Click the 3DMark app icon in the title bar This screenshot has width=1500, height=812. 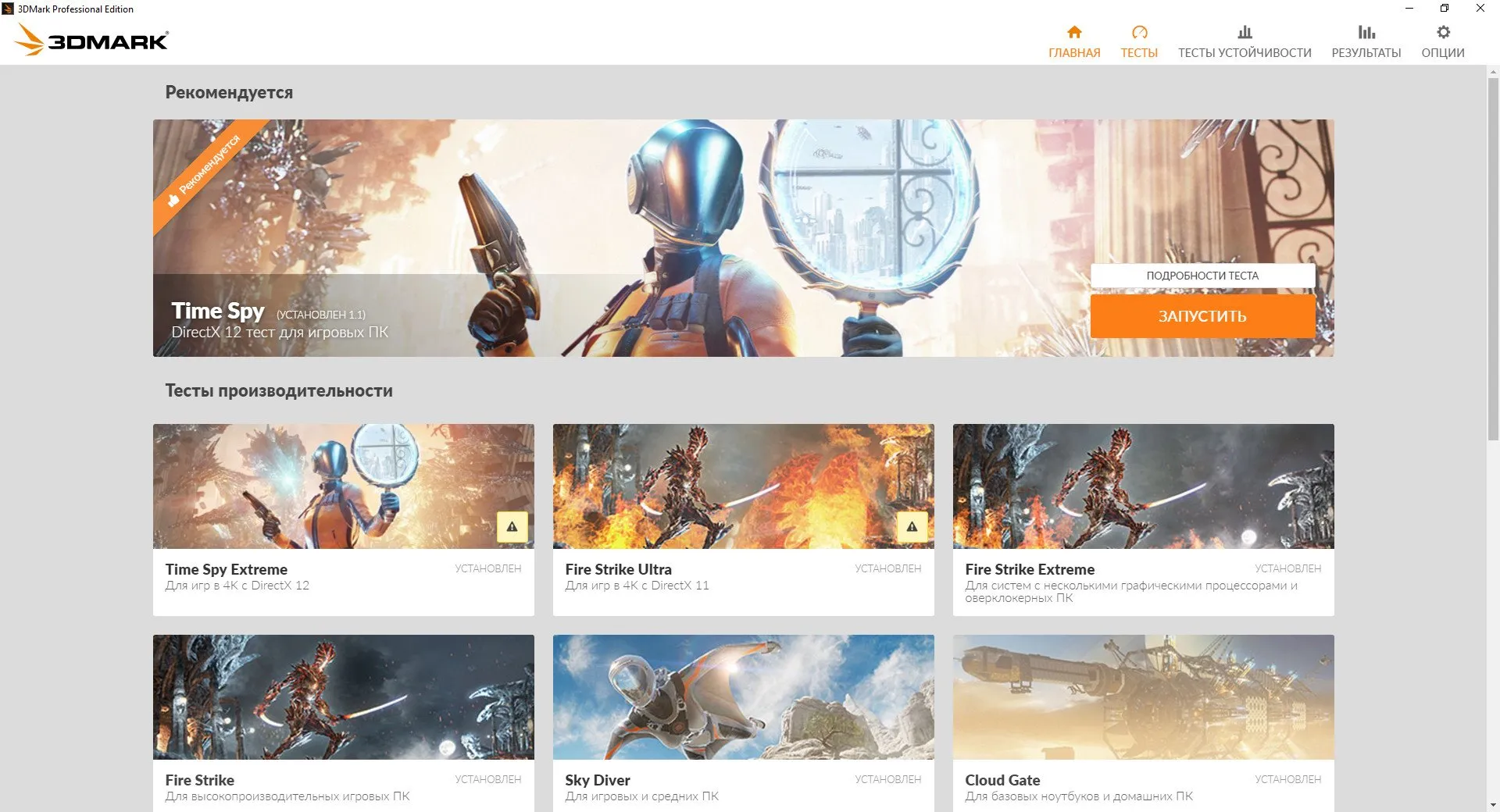point(9,9)
